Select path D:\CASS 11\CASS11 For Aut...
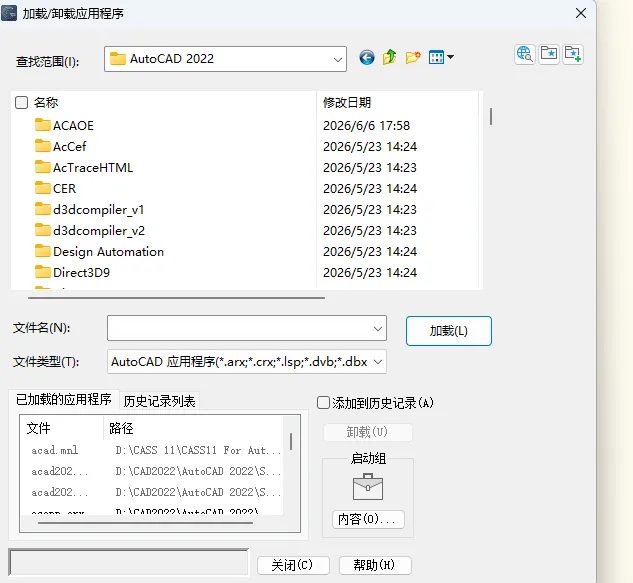Viewport: 633px width, 583px height. 198,450
